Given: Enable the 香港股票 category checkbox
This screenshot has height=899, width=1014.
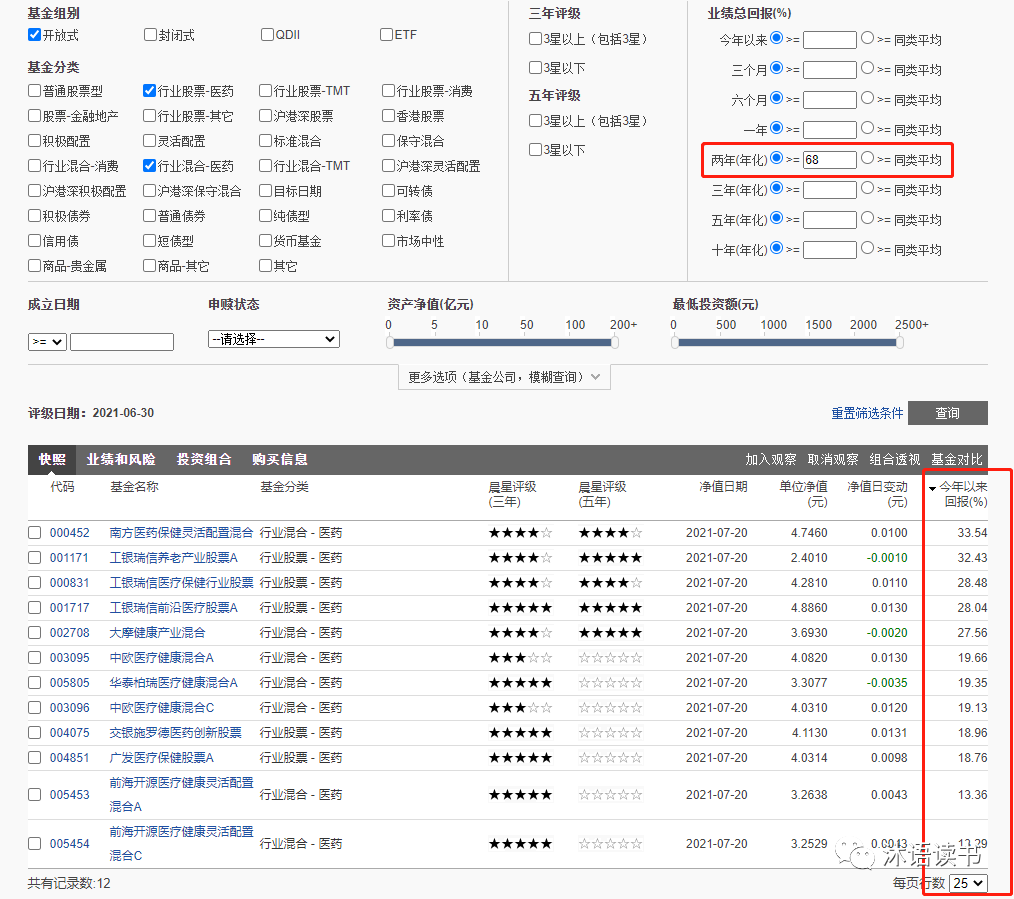Looking at the screenshot, I should [389, 116].
